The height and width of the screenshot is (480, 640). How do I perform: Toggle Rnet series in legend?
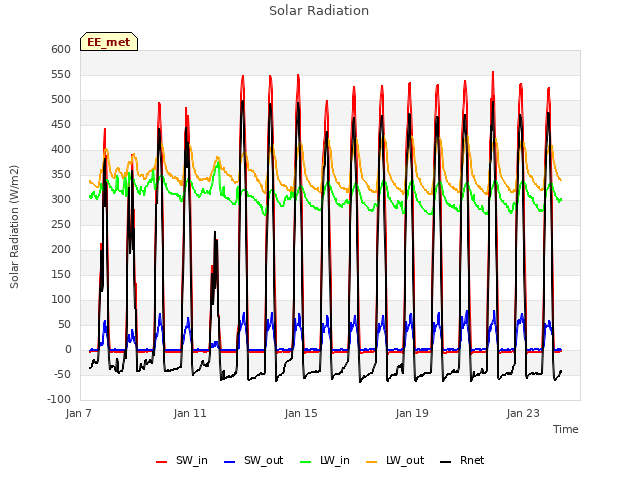coord(462,460)
